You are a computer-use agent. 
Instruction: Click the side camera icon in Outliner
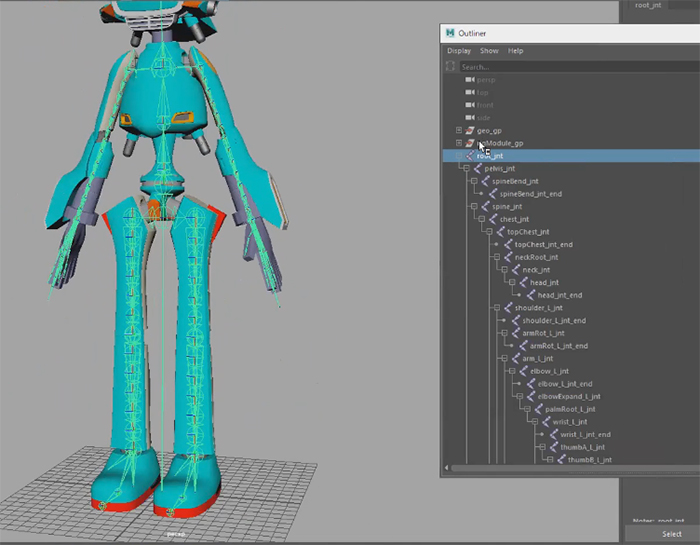click(x=470, y=117)
